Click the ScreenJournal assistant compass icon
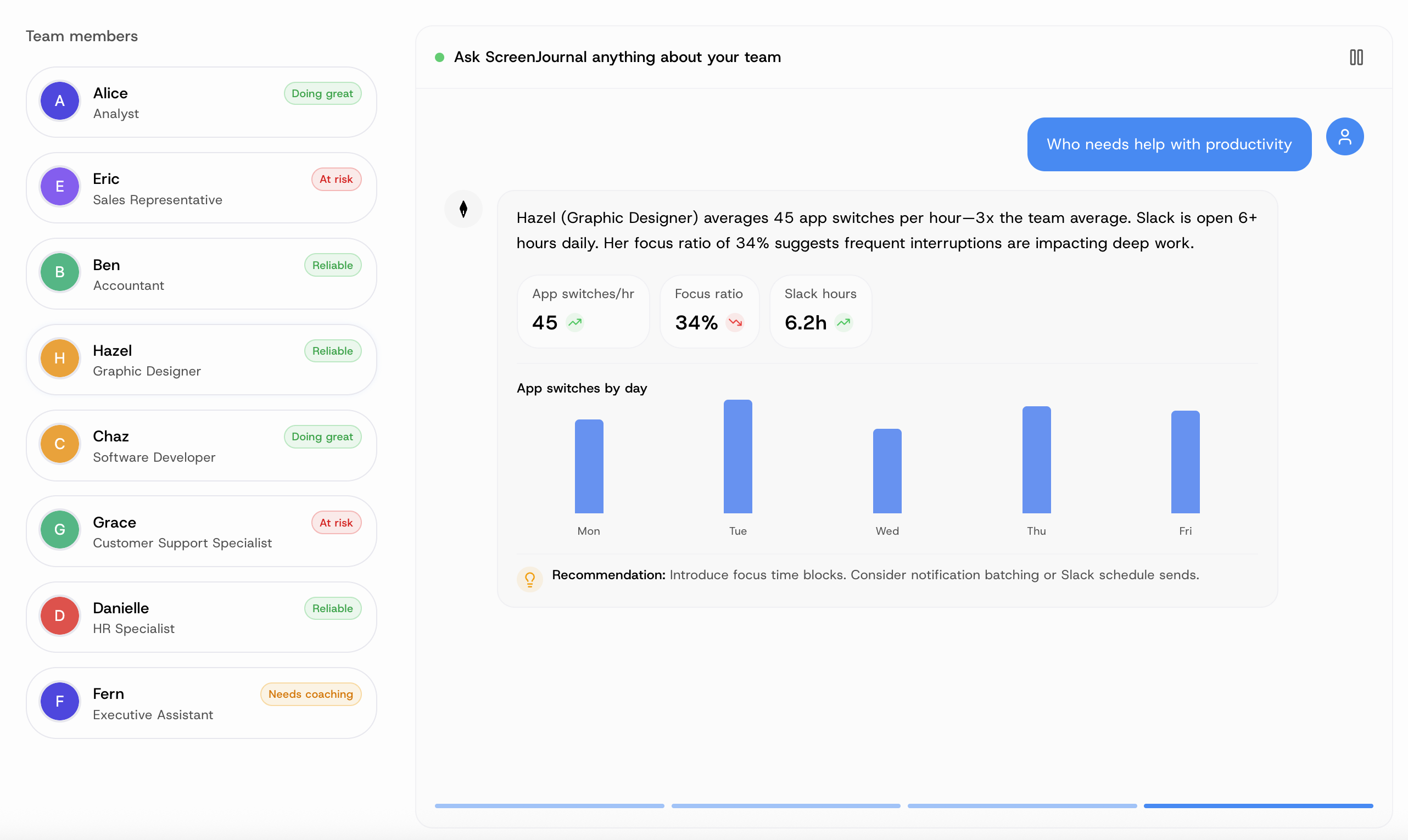The image size is (1408, 840). pyautogui.click(x=463, y=209)
